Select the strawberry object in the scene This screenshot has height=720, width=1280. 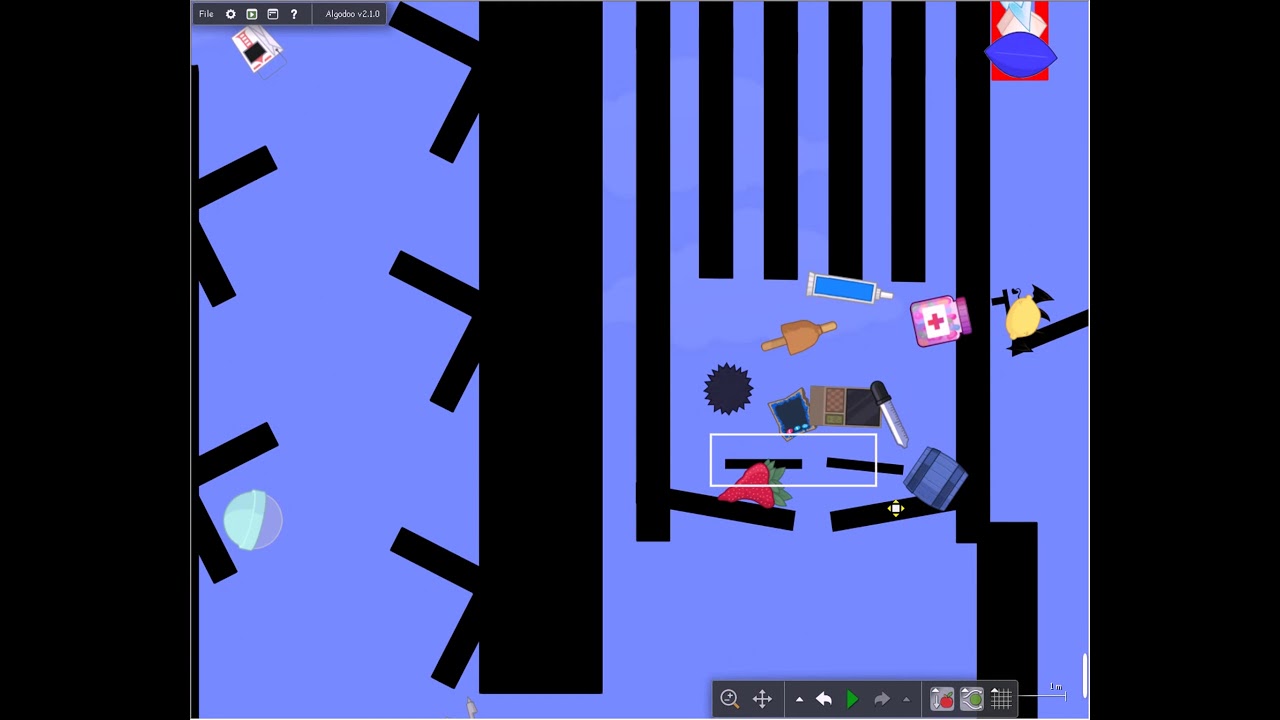click(x=756, y=485)
